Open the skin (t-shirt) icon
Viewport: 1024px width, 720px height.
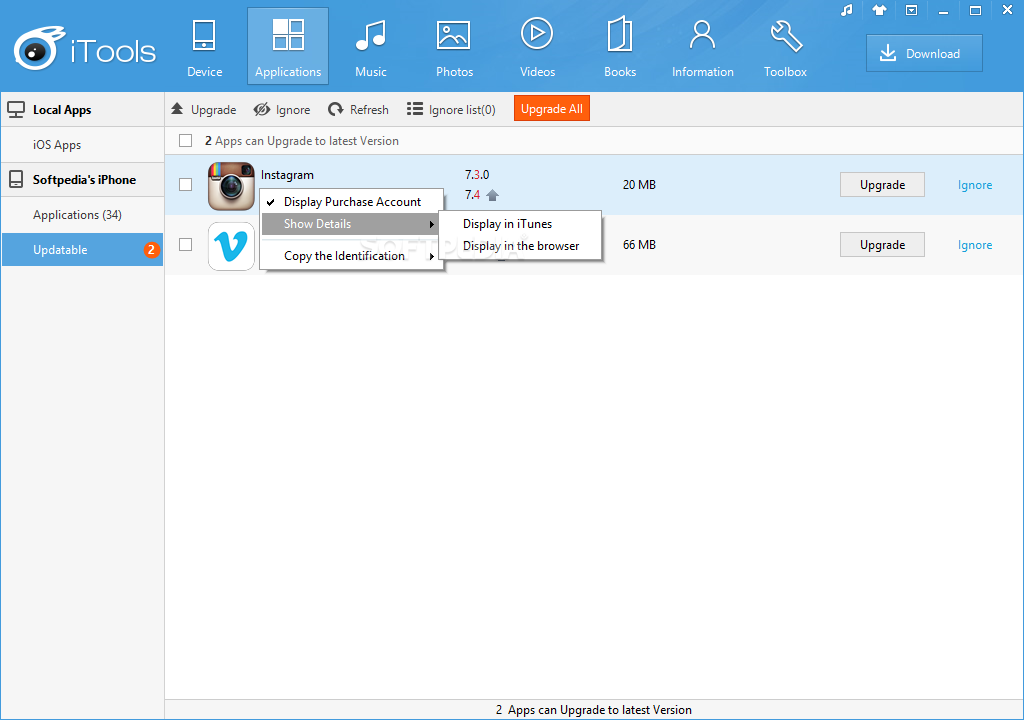click(x=879, y=10)
